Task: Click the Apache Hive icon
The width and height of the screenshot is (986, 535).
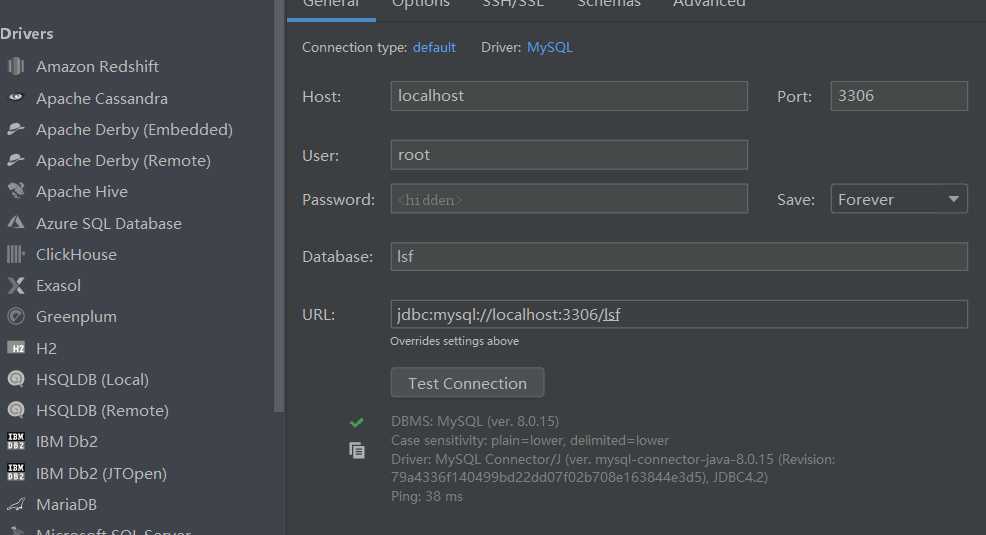Action: pos(16,191)
